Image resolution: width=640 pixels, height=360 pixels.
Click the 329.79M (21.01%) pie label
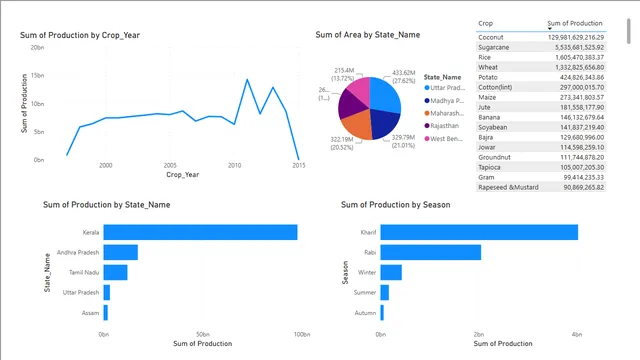point(403,141)
